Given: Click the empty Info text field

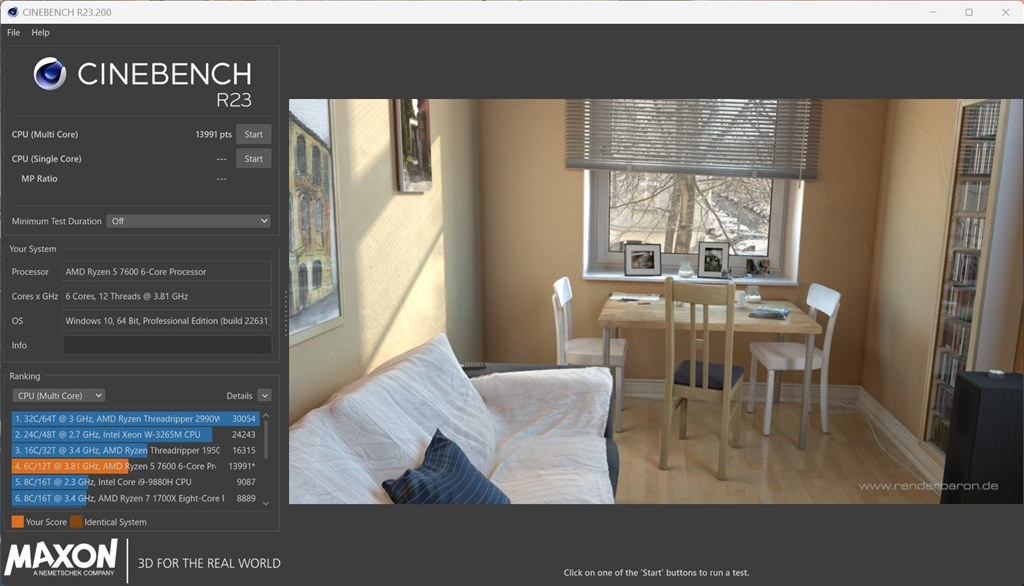Looking at the screenshot, I should (167, 345).
